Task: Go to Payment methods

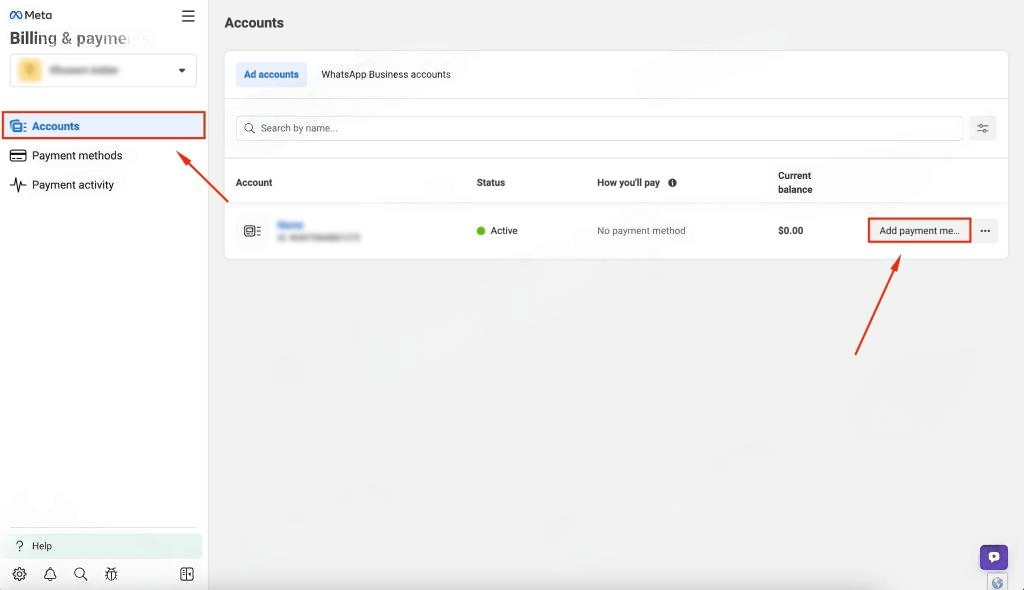Action: [77, 156]
